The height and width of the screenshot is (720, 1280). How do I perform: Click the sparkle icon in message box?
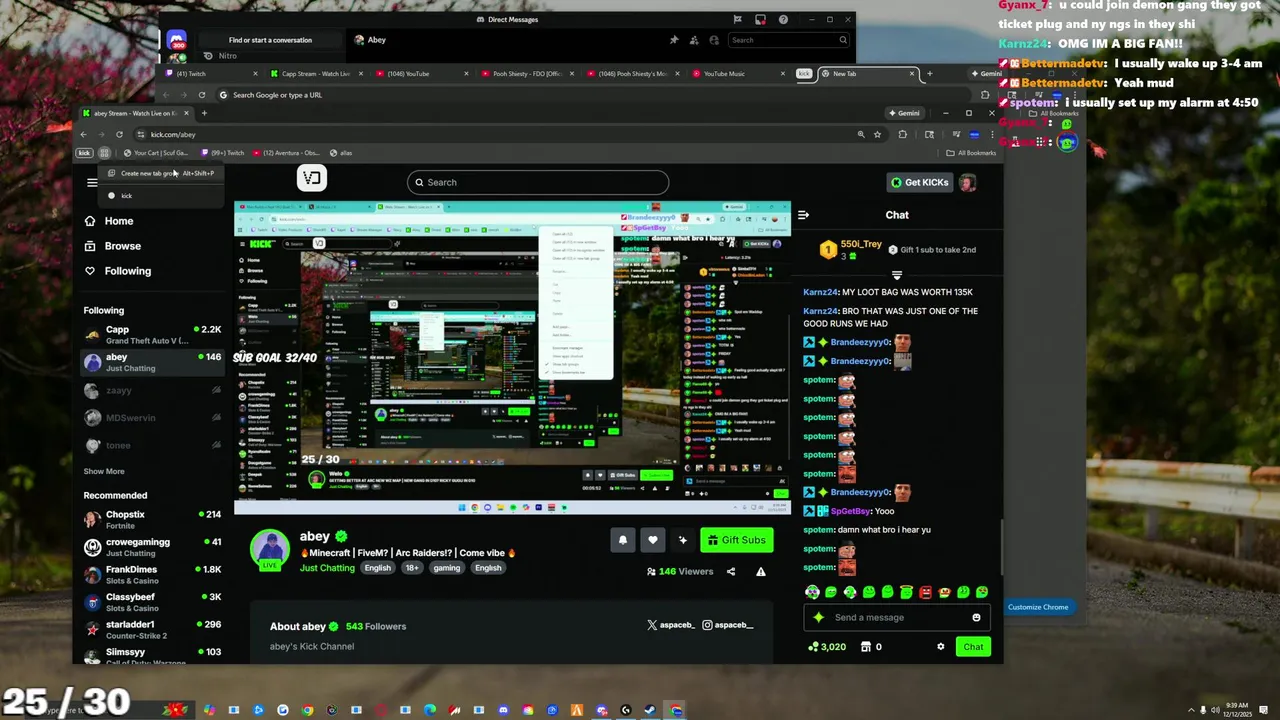coord(819,617)
